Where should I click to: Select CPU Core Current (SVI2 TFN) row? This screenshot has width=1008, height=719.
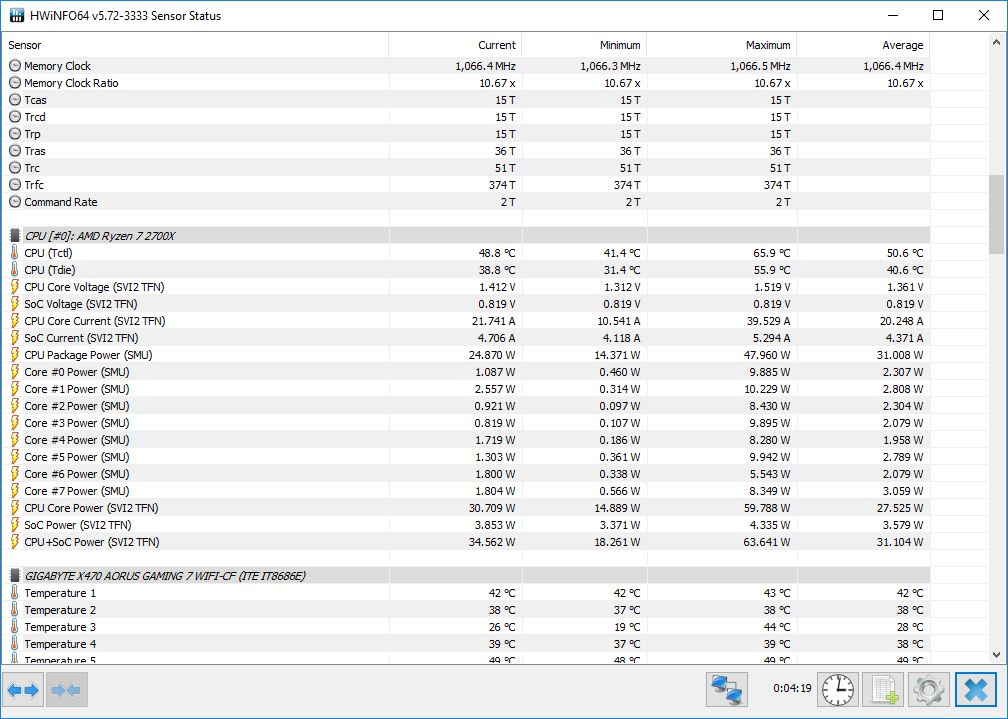pyautogui.click(x=466, y=321)
